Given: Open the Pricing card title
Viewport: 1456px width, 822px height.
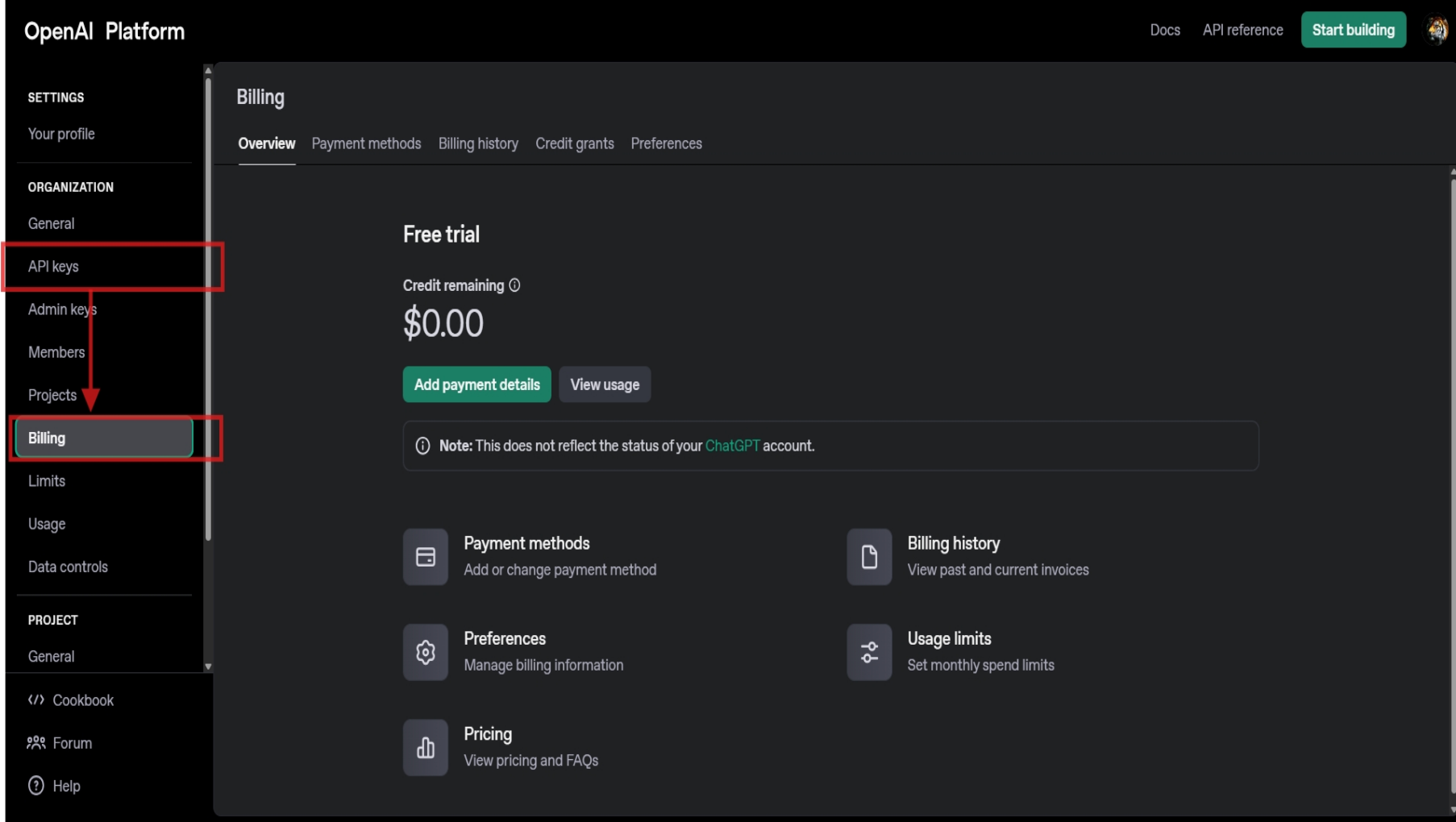Looking at the screenshot, I should coord(488,734).
